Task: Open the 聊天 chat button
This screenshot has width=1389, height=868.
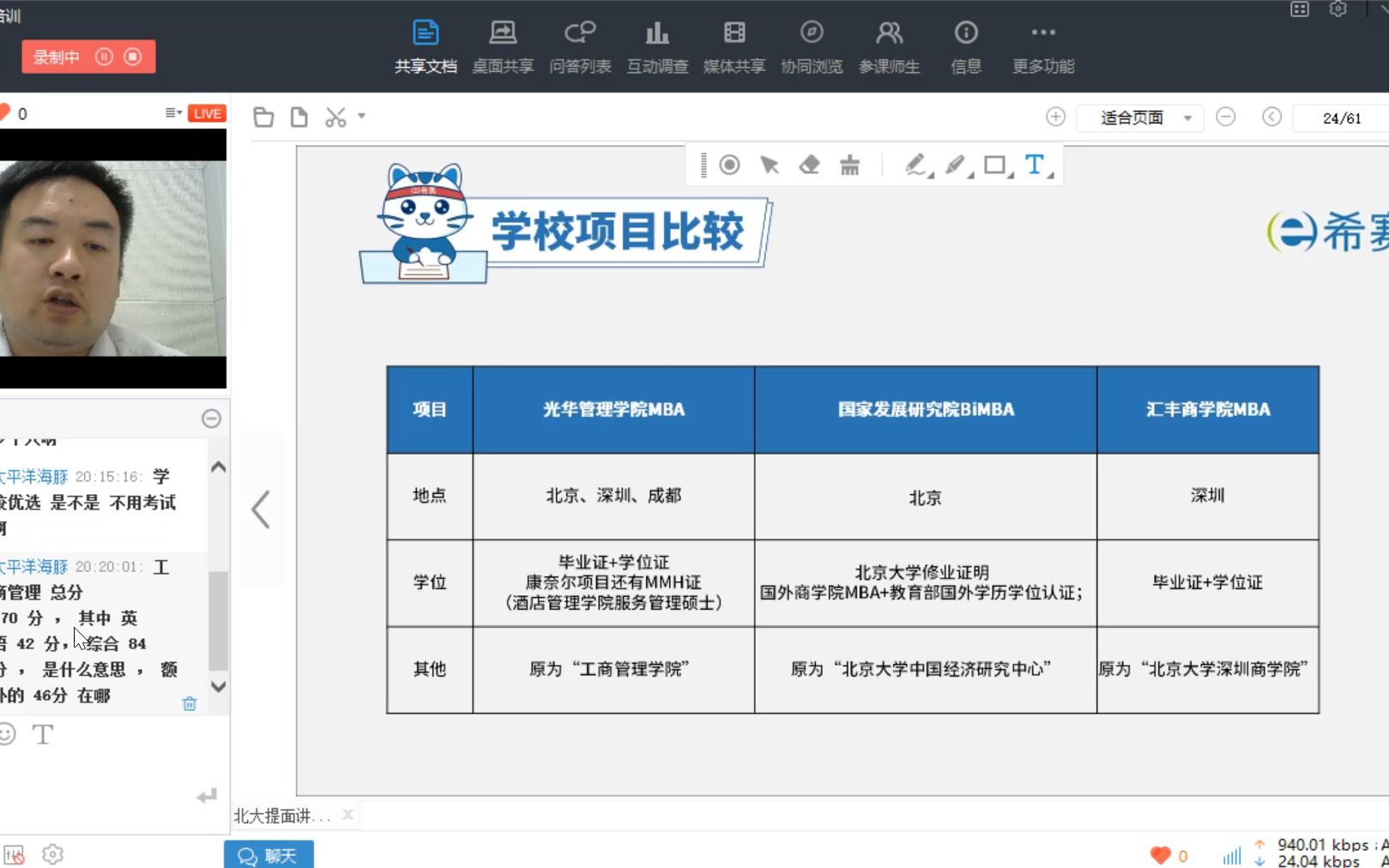Action: [269, 855]
